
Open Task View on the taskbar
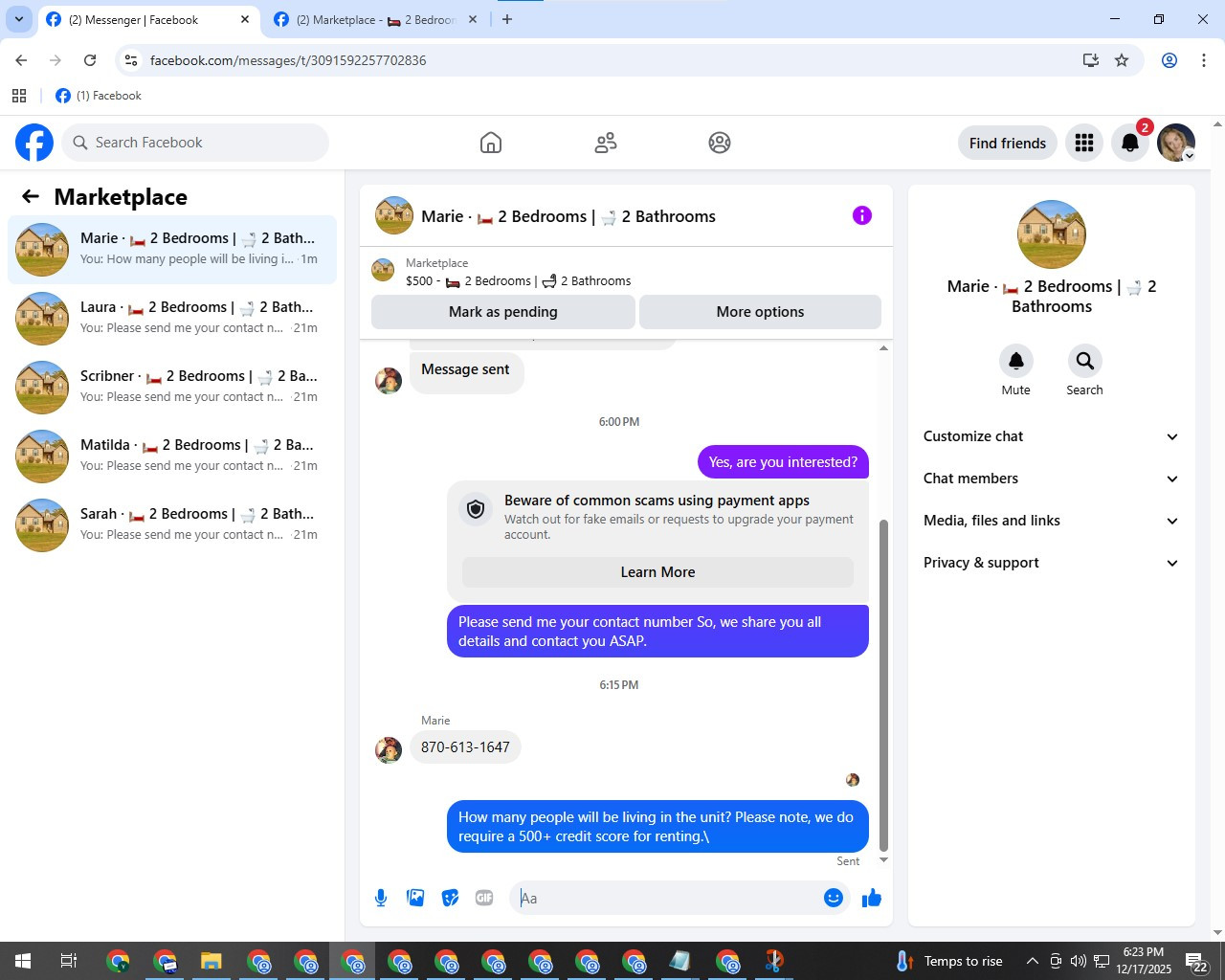point(69,961)
